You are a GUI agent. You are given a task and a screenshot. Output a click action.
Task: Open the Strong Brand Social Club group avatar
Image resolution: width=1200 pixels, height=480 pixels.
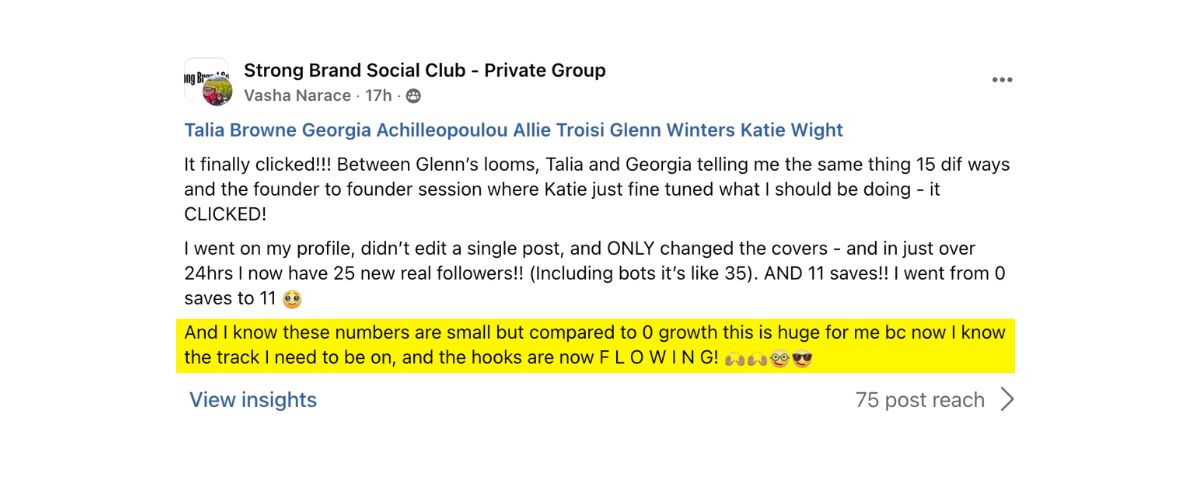206,80
